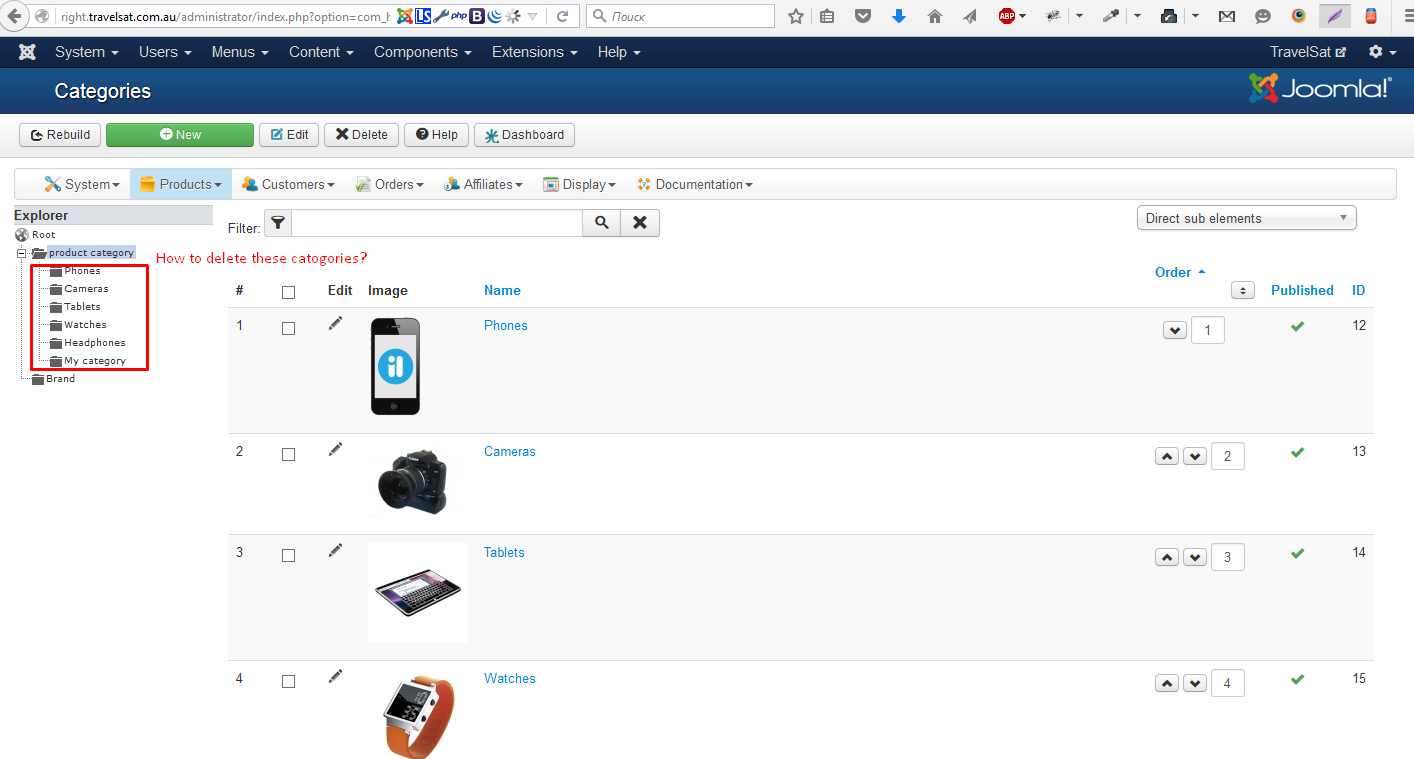Screen dimensions: 1414x759
Task: Move Phones down with the order arrow
Action: tap(1175, 330)
